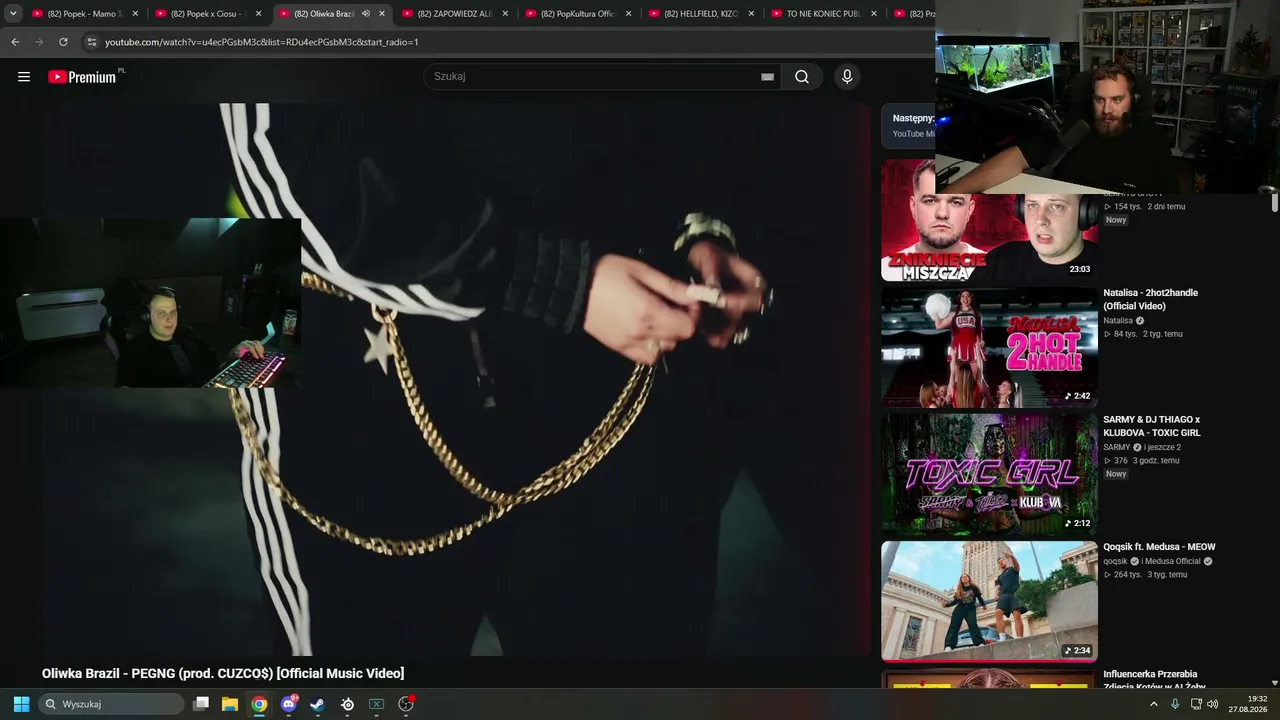
Task: Switch to the Popek x Ciosu tab
Action: click(207, 14)
